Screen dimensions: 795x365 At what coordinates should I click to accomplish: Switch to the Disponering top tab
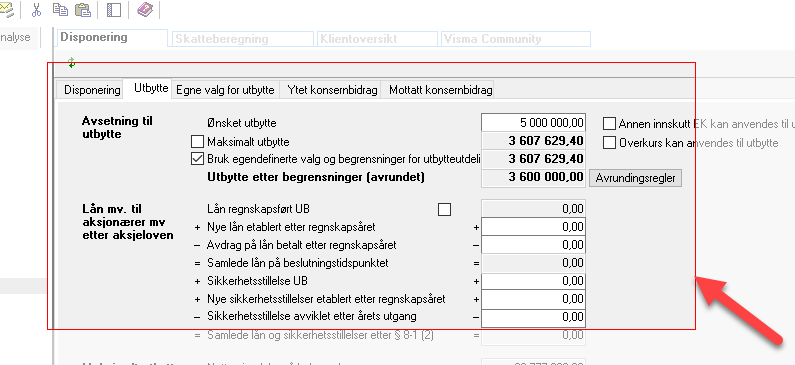(x=112, y=38)
